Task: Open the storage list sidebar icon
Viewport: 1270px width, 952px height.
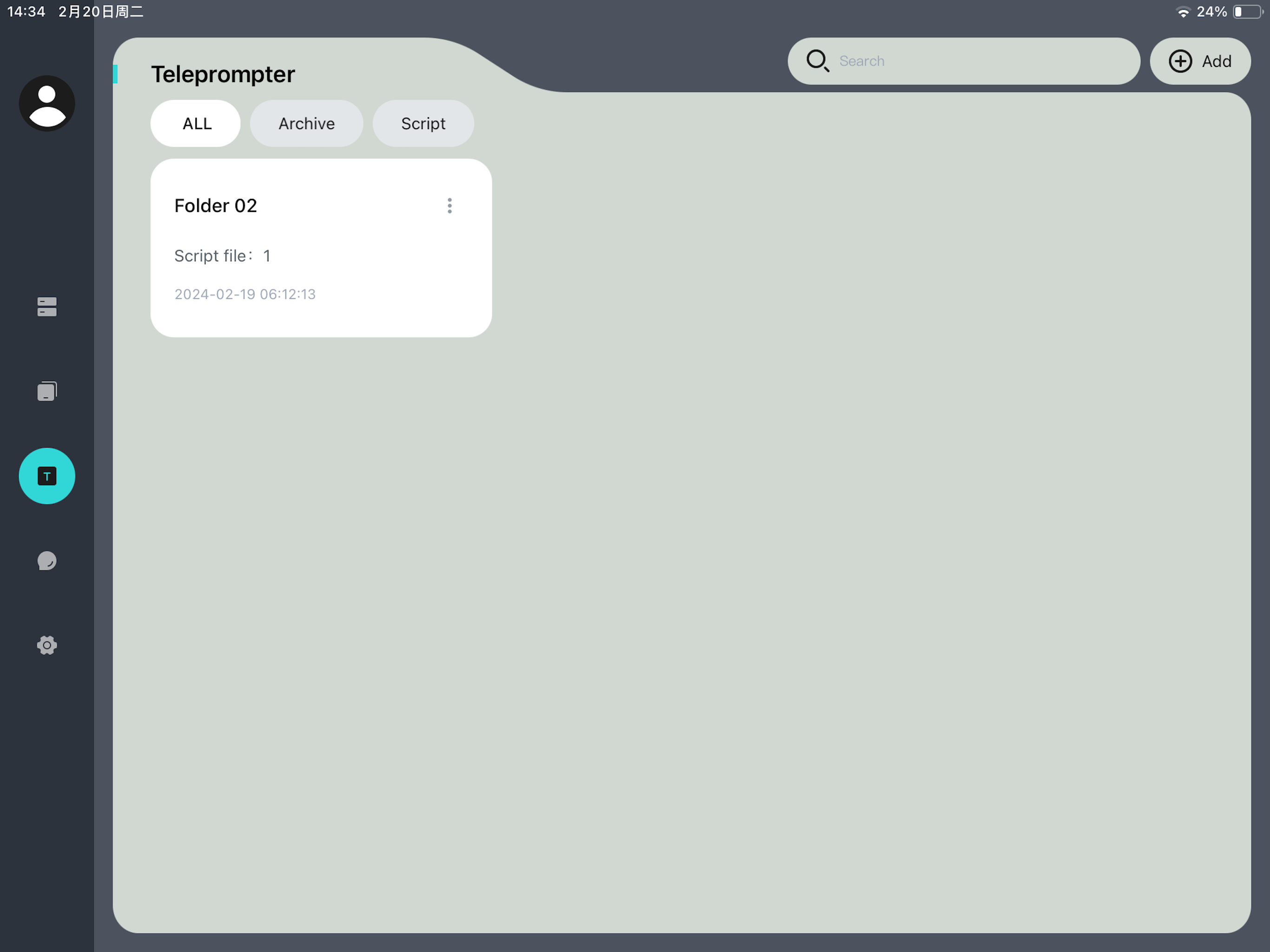Action: (47, 307)
